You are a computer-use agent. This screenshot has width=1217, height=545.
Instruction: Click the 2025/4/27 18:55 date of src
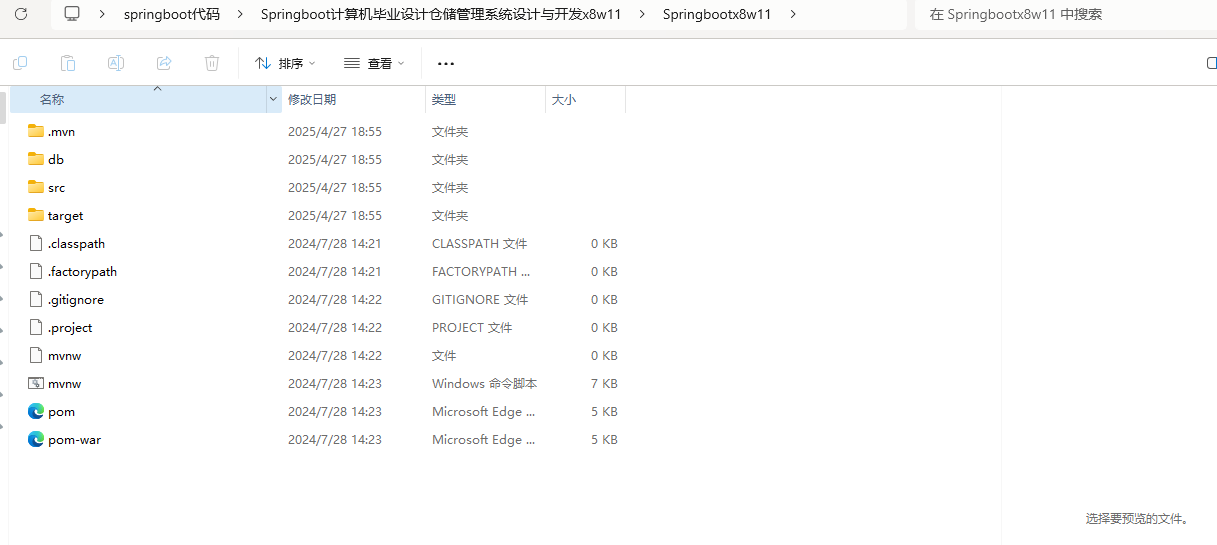(x=334, y=187)
